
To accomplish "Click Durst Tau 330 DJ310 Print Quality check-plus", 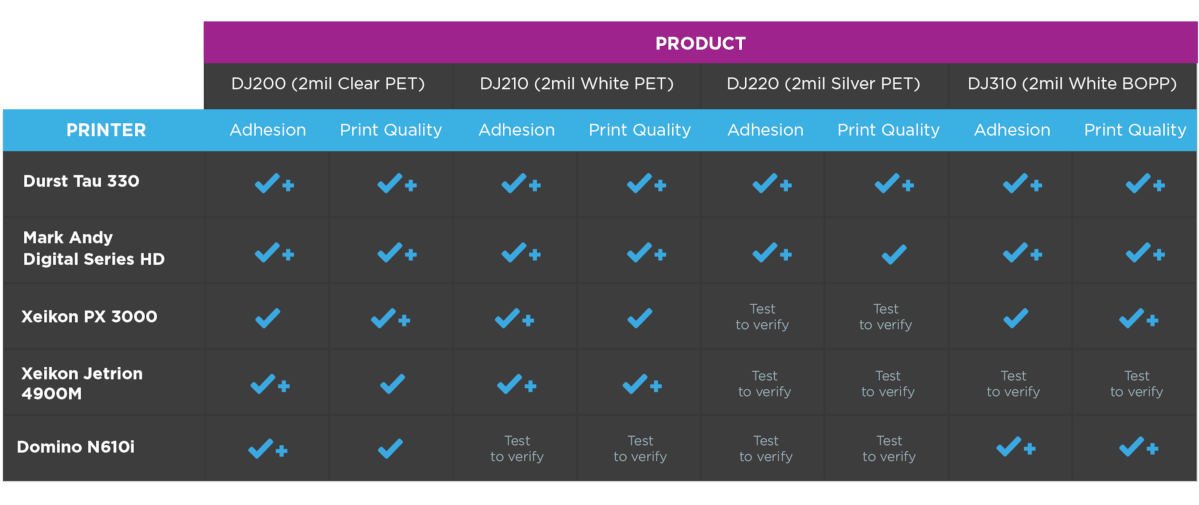I will coord(1145,184).
